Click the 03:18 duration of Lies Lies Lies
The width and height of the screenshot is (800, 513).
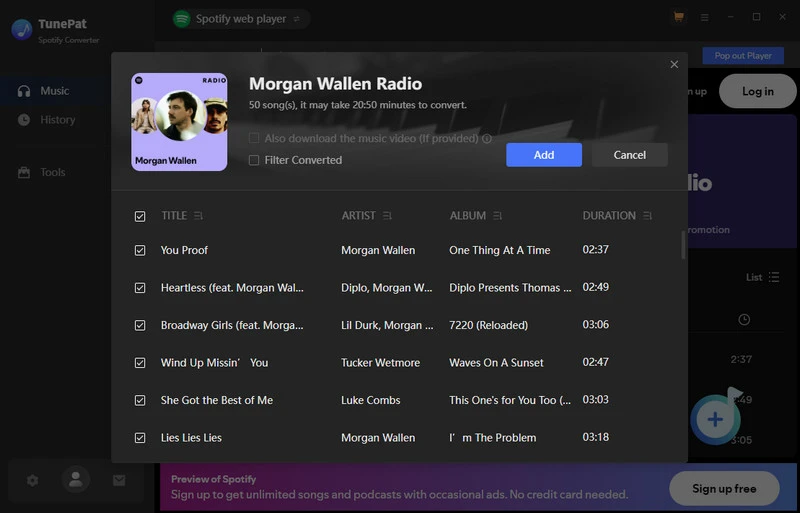(x=595, y=437)
